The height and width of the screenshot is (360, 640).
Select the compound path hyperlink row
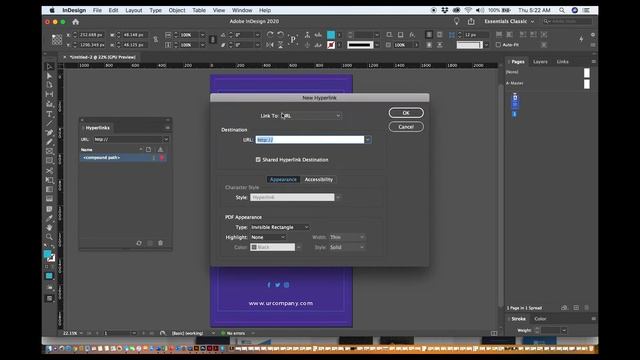(124, 158)
